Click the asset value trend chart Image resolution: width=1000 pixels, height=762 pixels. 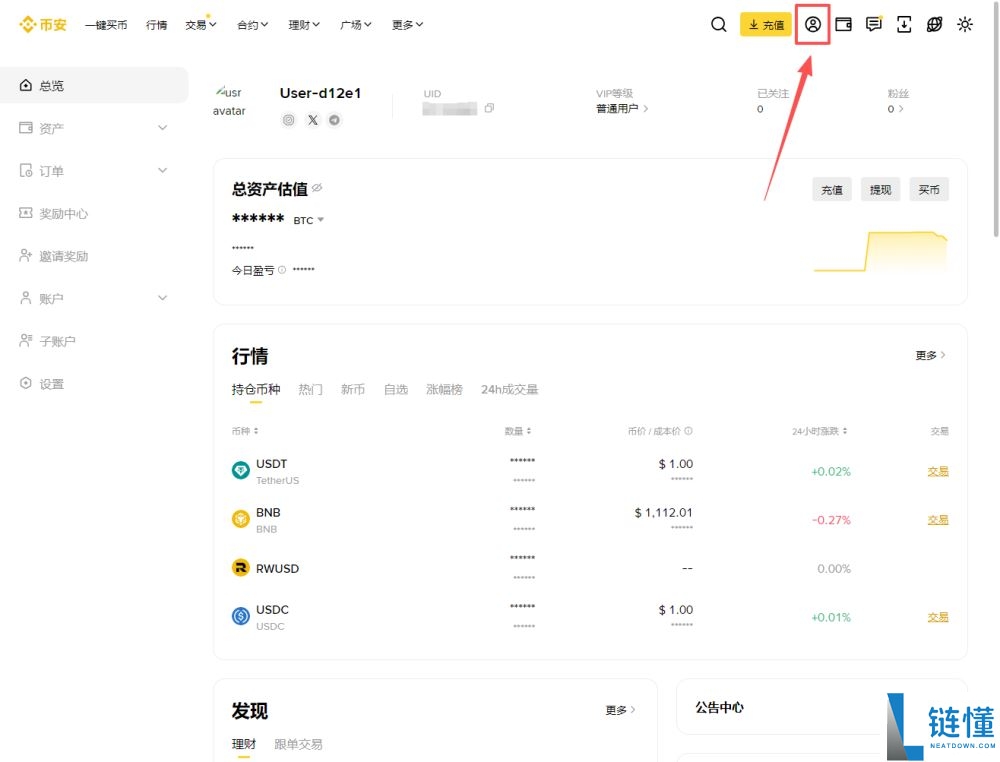(881, 251)
